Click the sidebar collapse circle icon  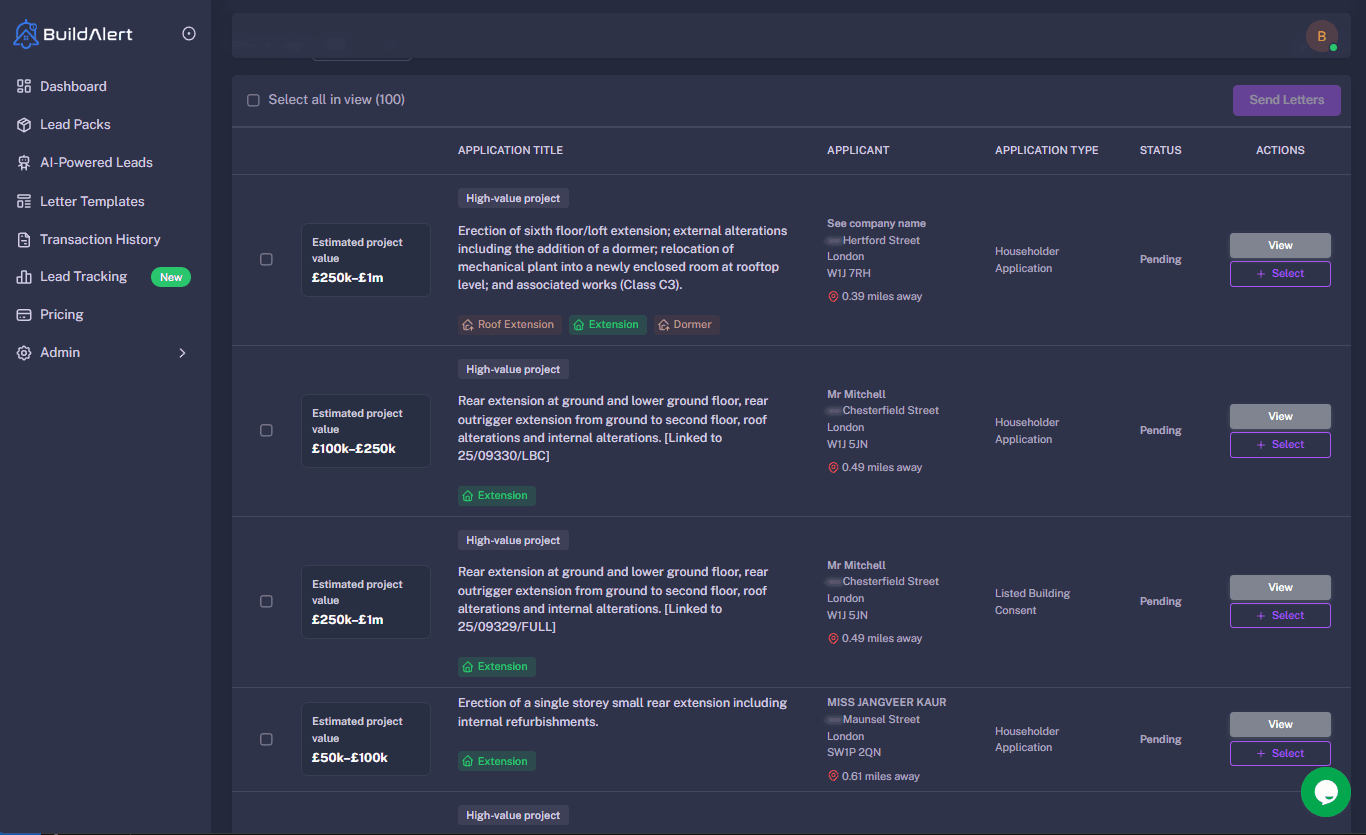tap(189, 34)
